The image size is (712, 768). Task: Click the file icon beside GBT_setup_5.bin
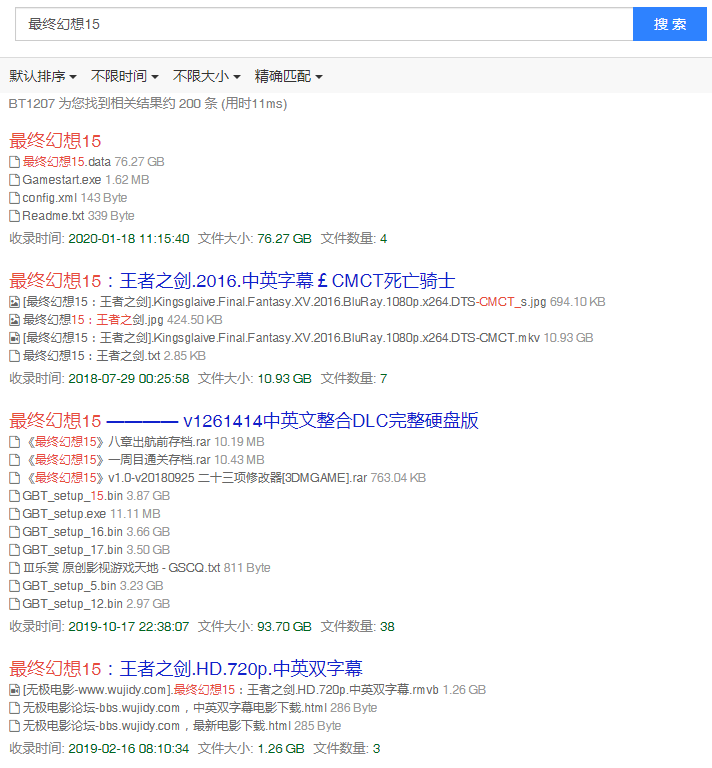click(15, 586)
